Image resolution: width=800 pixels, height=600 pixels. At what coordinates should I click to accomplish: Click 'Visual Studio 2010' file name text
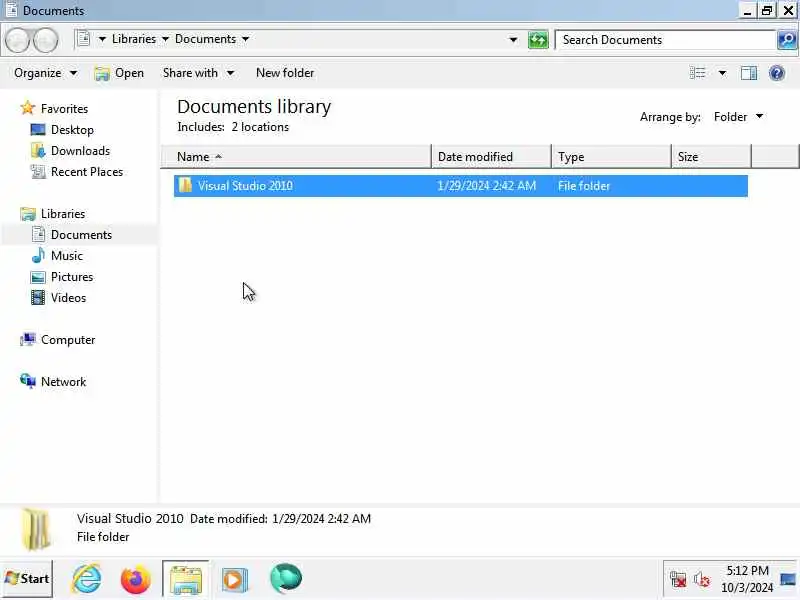coord(245,186)
